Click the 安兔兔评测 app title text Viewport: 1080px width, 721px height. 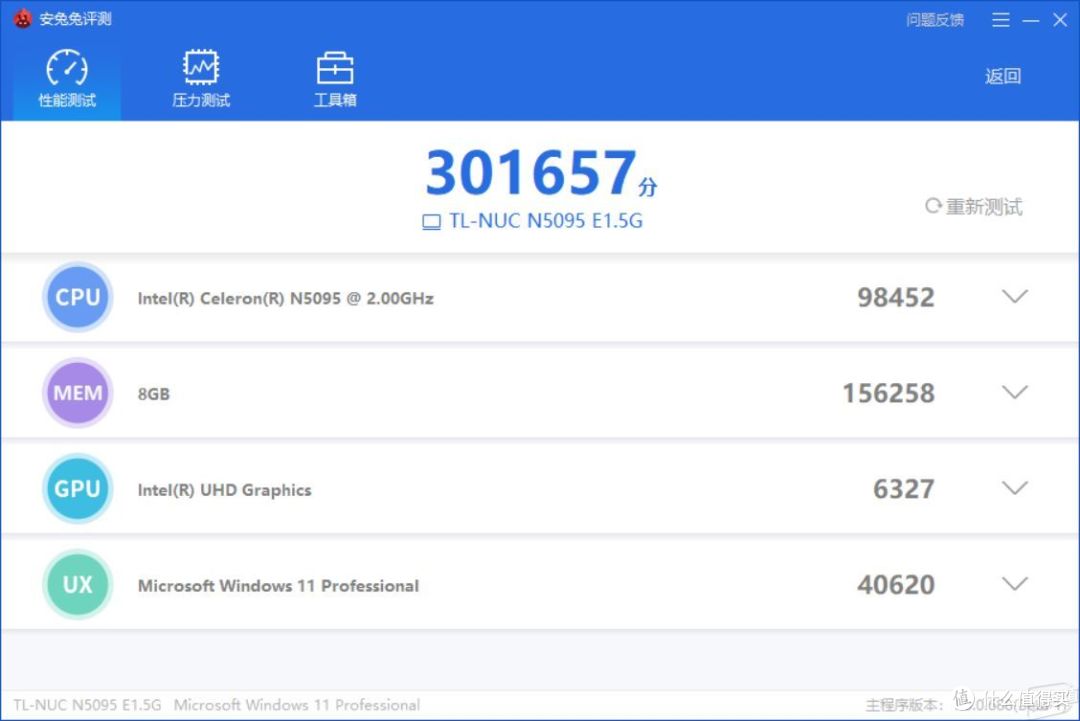75,19
